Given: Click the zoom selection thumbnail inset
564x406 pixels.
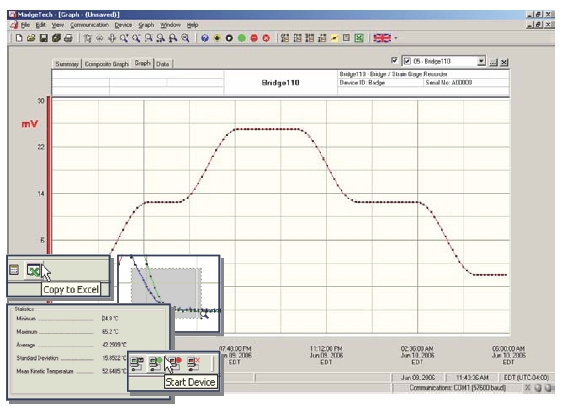Looking at the screenshot, I should click(169, 293).
